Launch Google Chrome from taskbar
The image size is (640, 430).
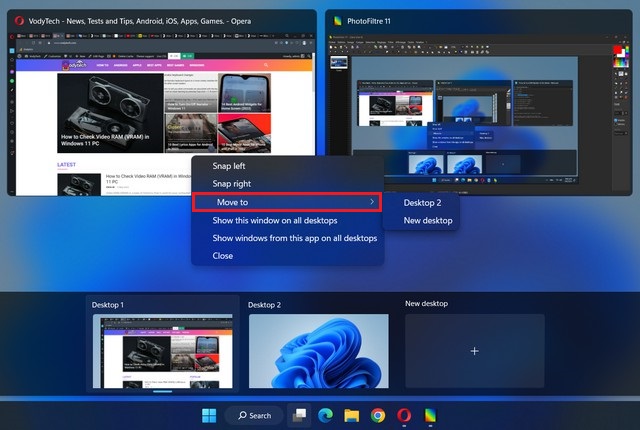(x=378, y=415)
